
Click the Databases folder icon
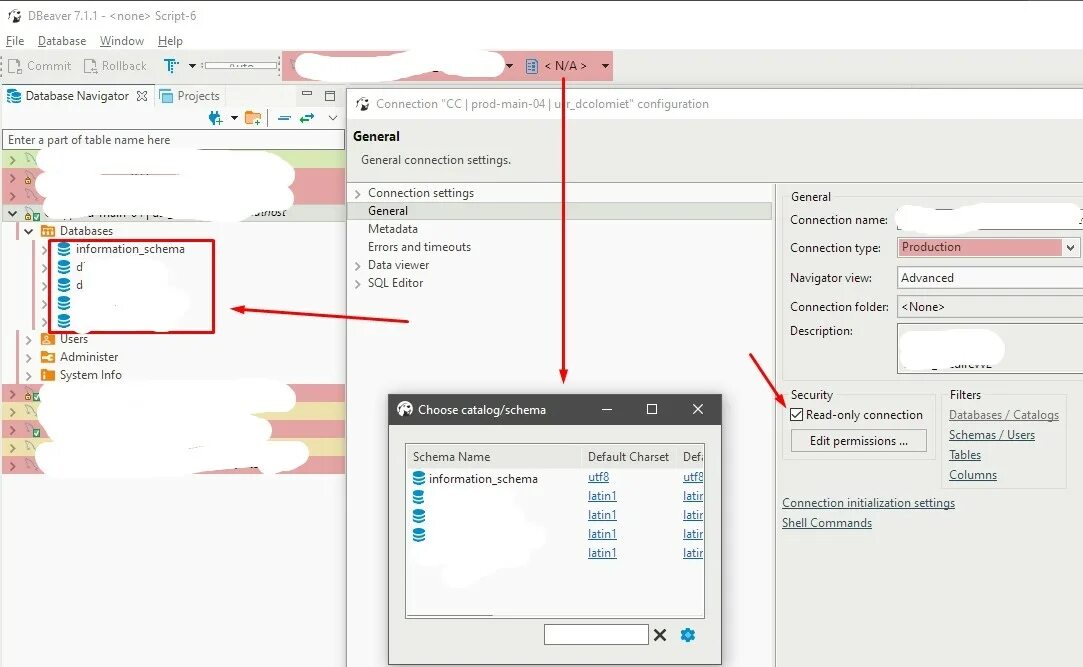click(x=48, y=231)
